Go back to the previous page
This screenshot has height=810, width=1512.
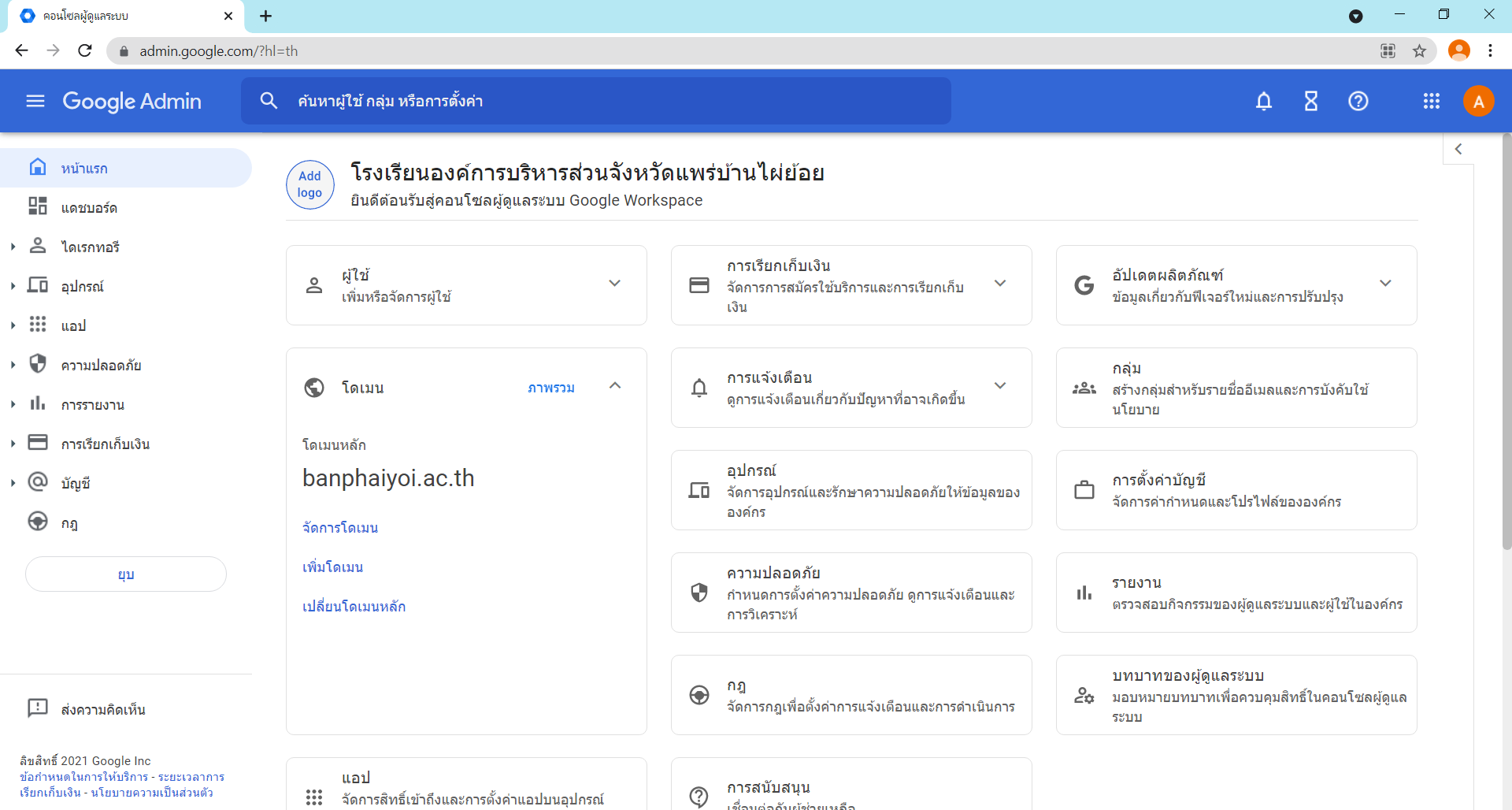pos(22,50)
